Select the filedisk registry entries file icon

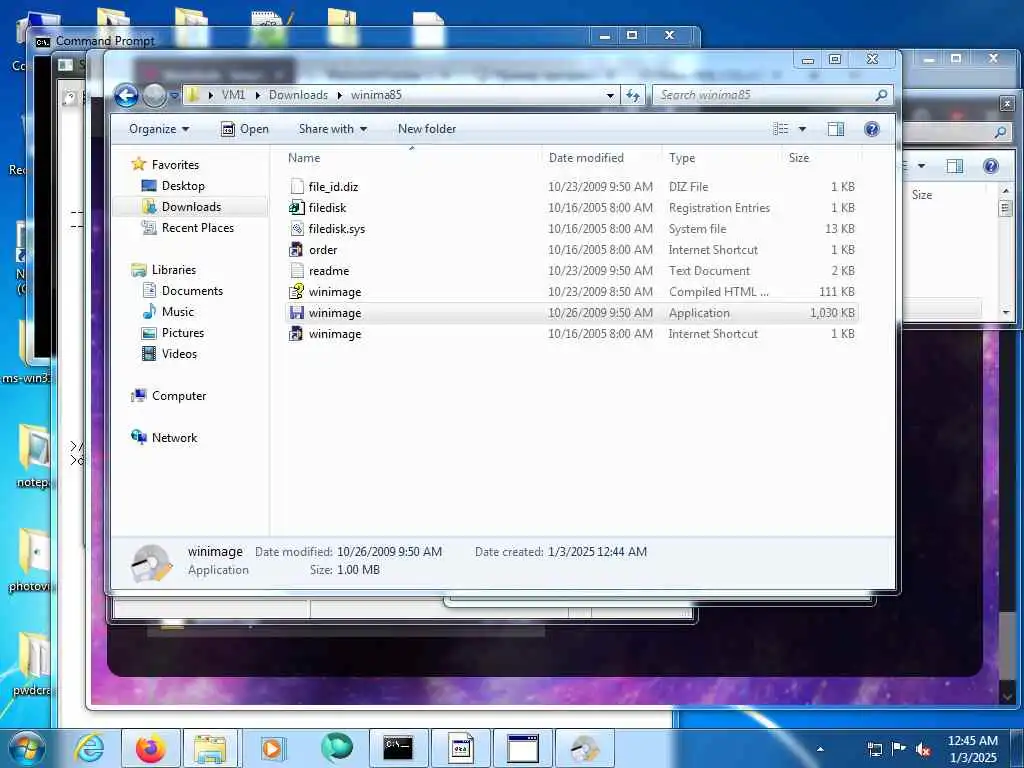coord(296,208)
